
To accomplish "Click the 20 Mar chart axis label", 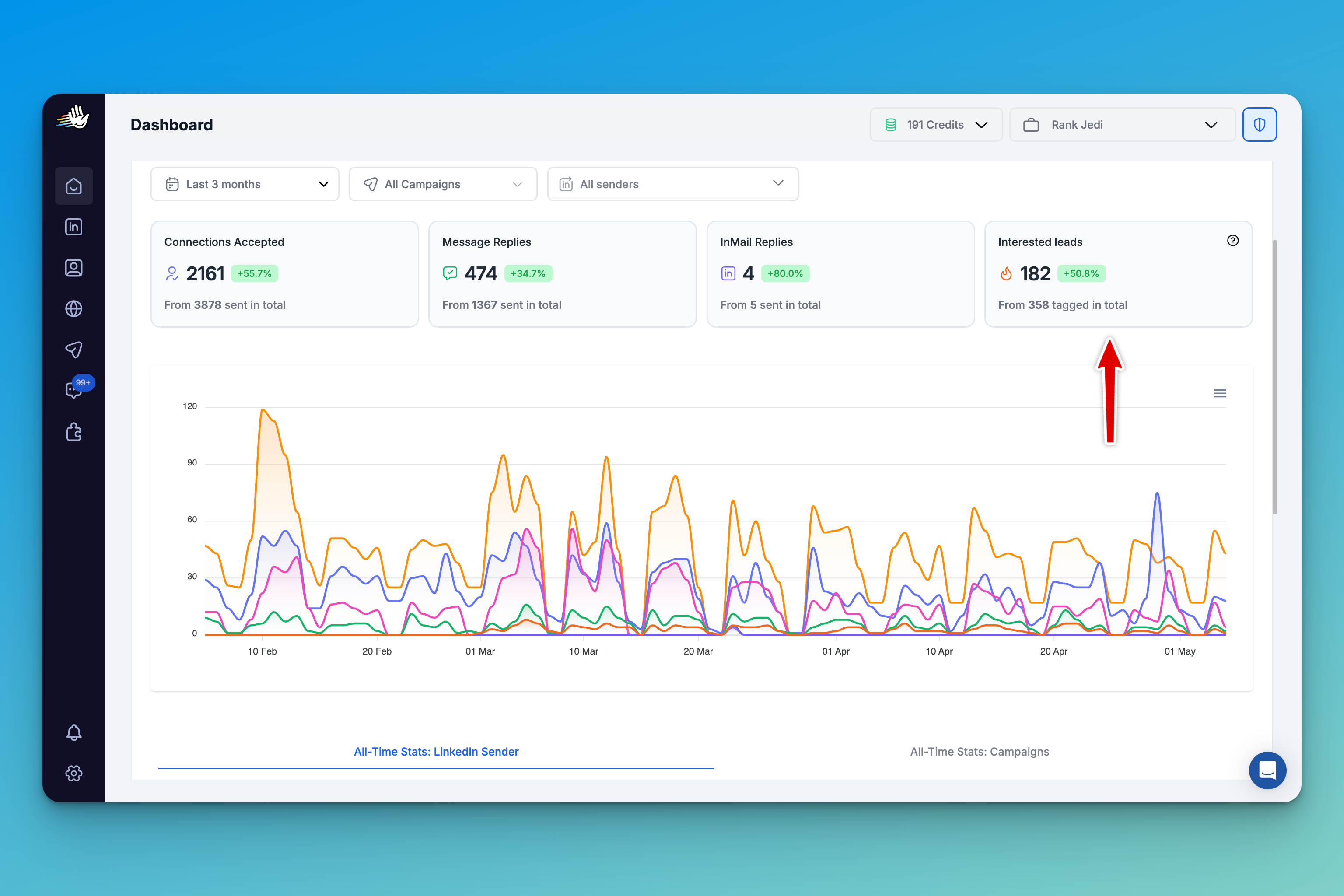I will coord(698,651).
